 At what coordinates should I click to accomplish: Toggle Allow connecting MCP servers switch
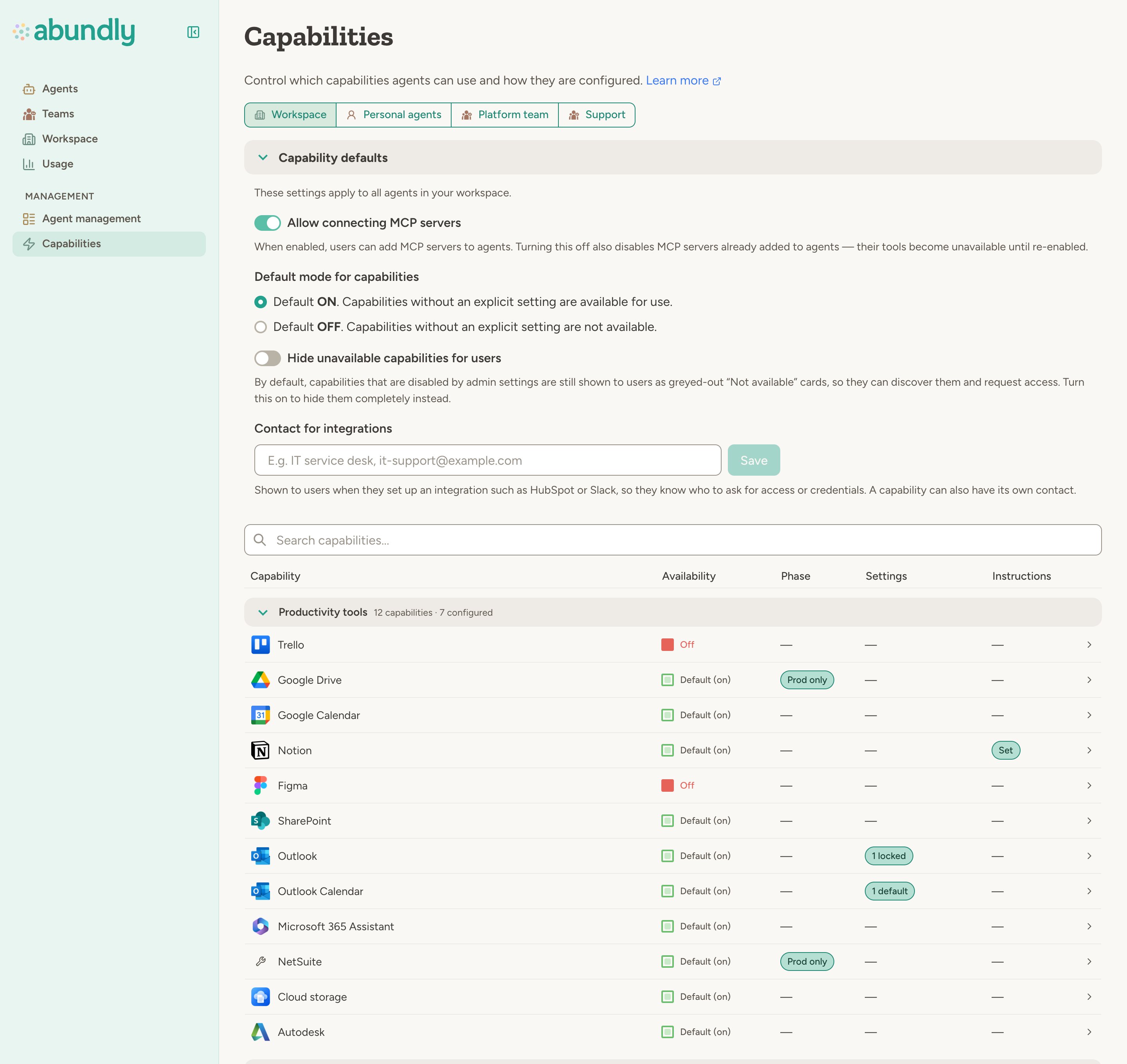coord(267,223)
